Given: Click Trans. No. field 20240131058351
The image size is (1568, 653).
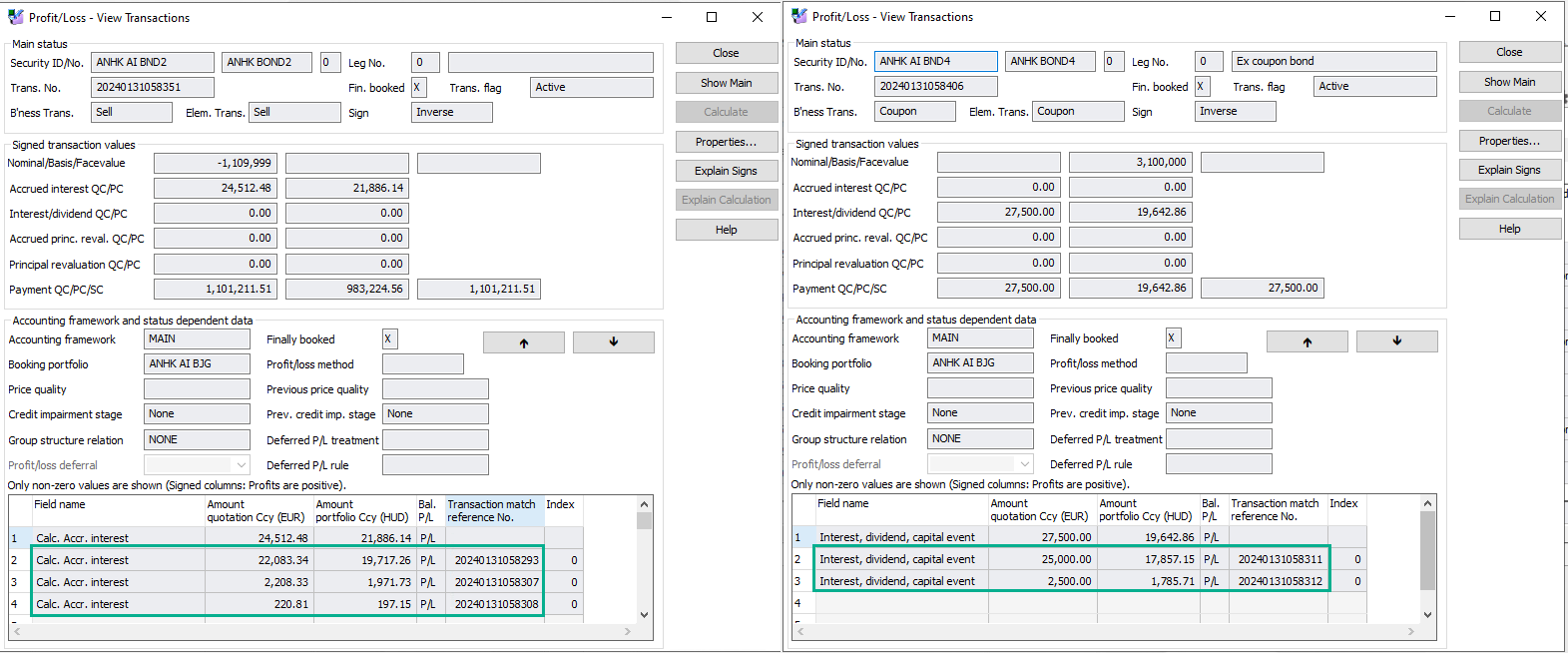Looking at the screenshot, I should (x=153, y=87).
